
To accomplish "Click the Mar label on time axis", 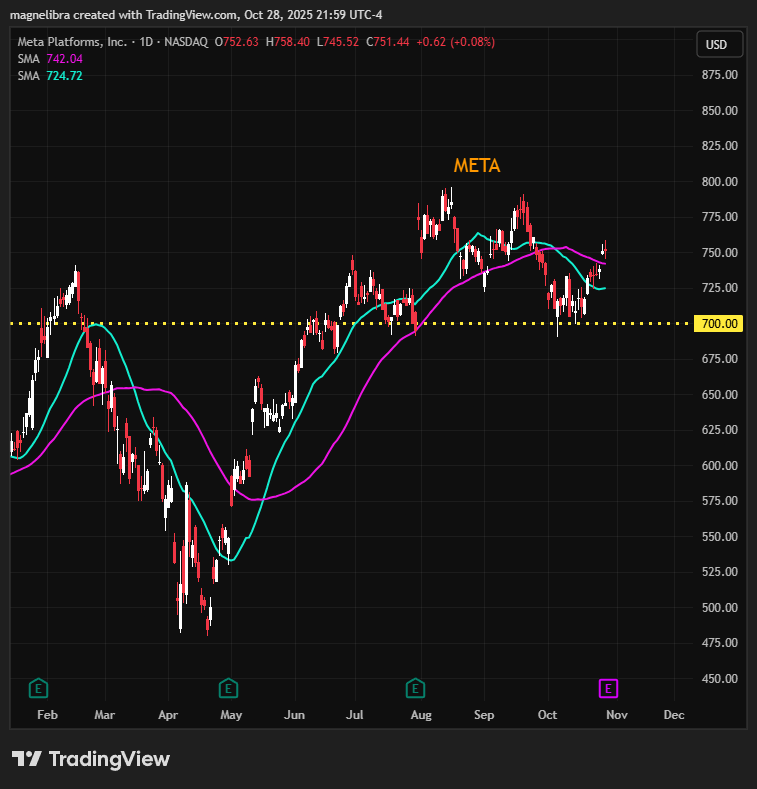I will tap(105, 715).
